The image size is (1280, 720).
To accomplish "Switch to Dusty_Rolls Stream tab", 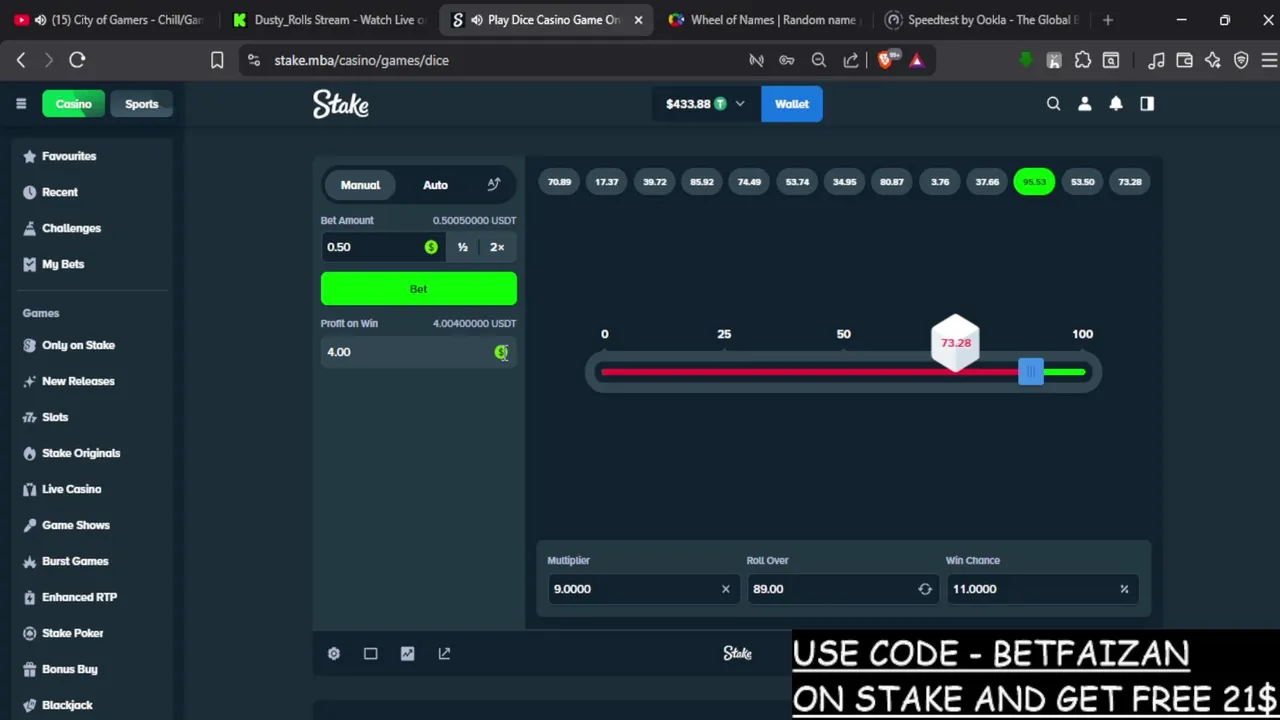I will [329, 20].
